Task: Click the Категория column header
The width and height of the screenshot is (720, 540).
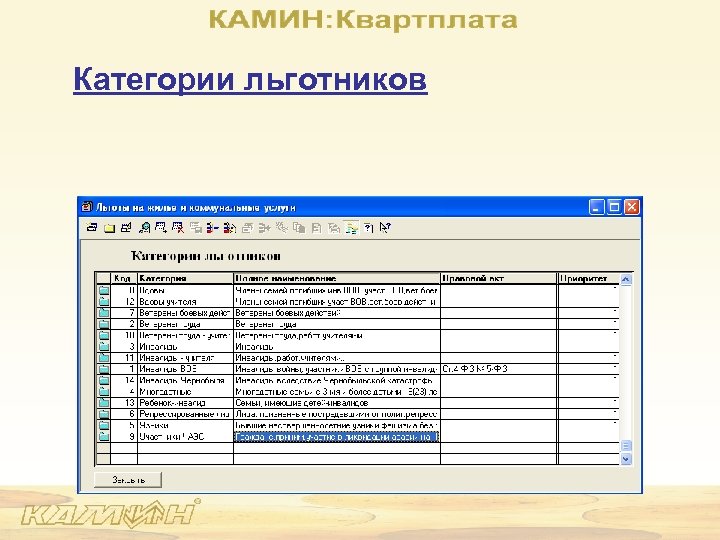Action: click(186, 278)
